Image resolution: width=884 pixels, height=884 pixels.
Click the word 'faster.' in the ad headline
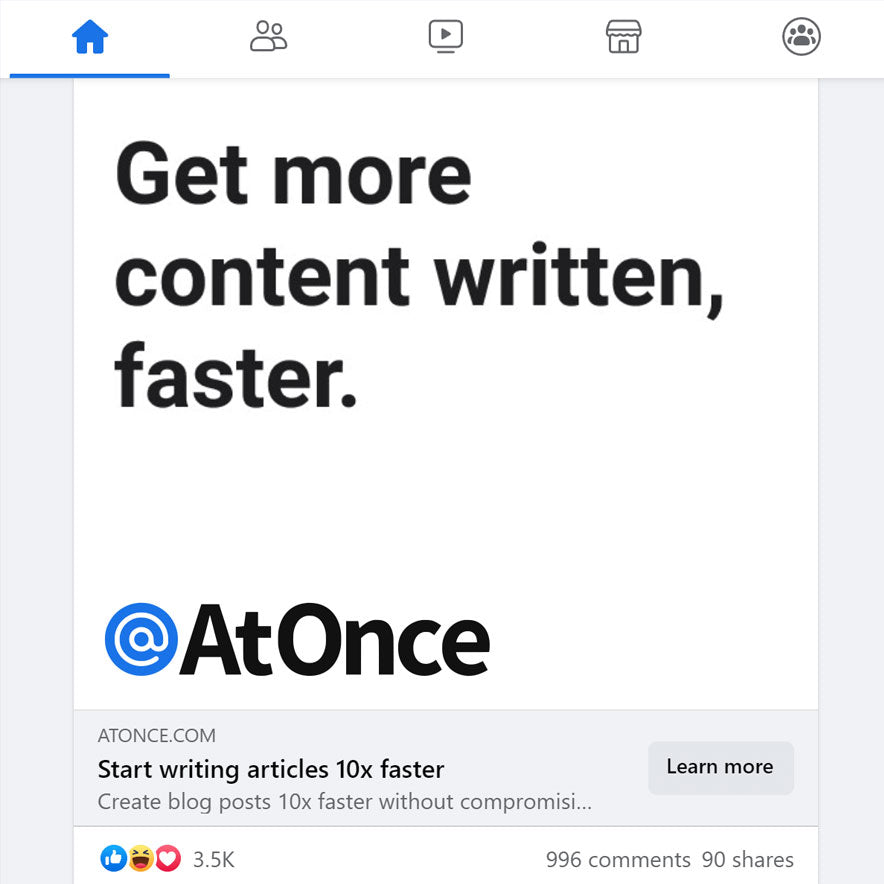pyautogui.click(x=236, y=375)
